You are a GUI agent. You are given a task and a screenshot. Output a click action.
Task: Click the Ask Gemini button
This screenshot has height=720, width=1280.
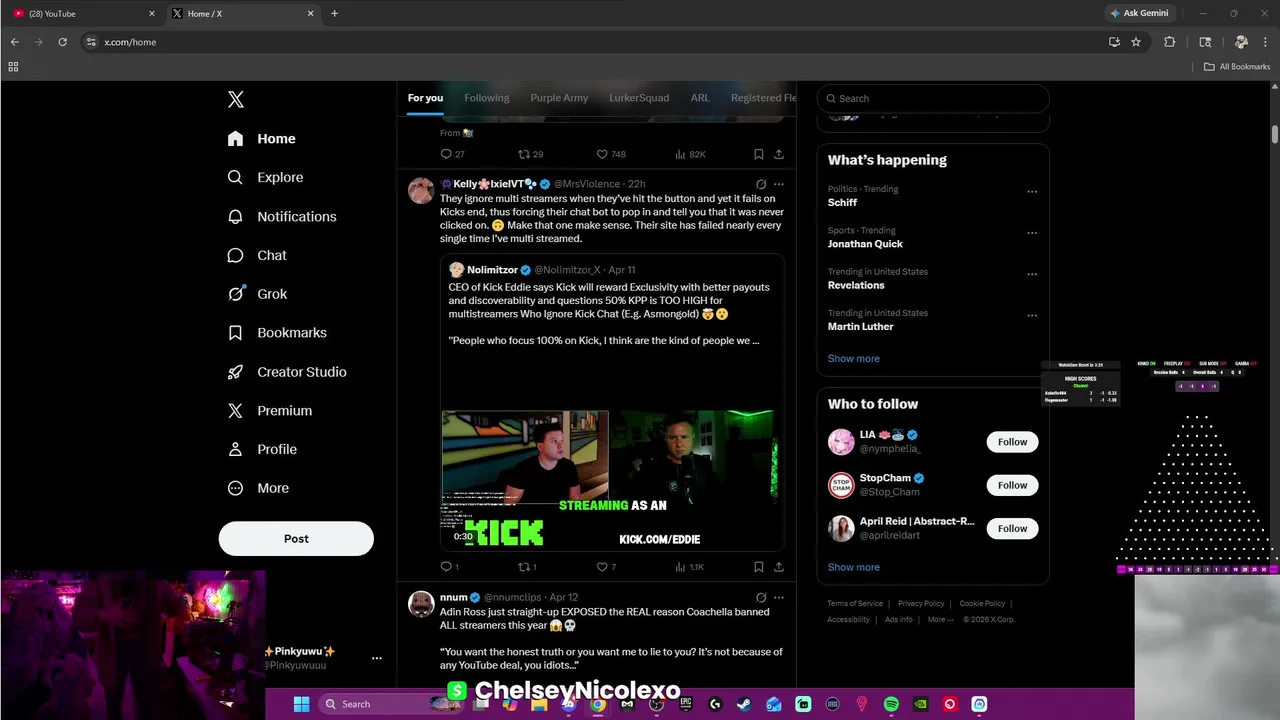(x=1138, y=14)
